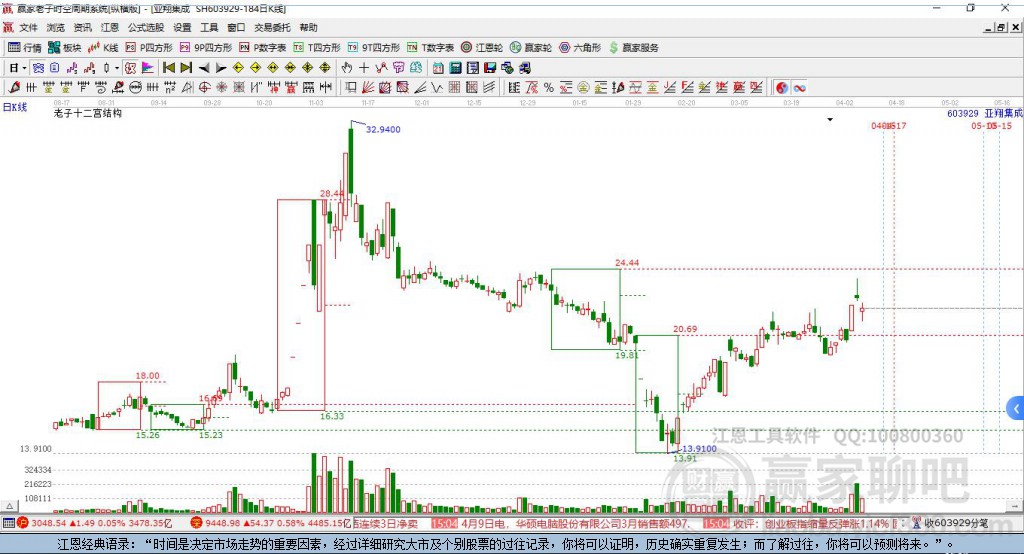The height and width of the screenshot is (554, 1024).
Task: Move chart right with black arrow
Action: coord(221,68)
